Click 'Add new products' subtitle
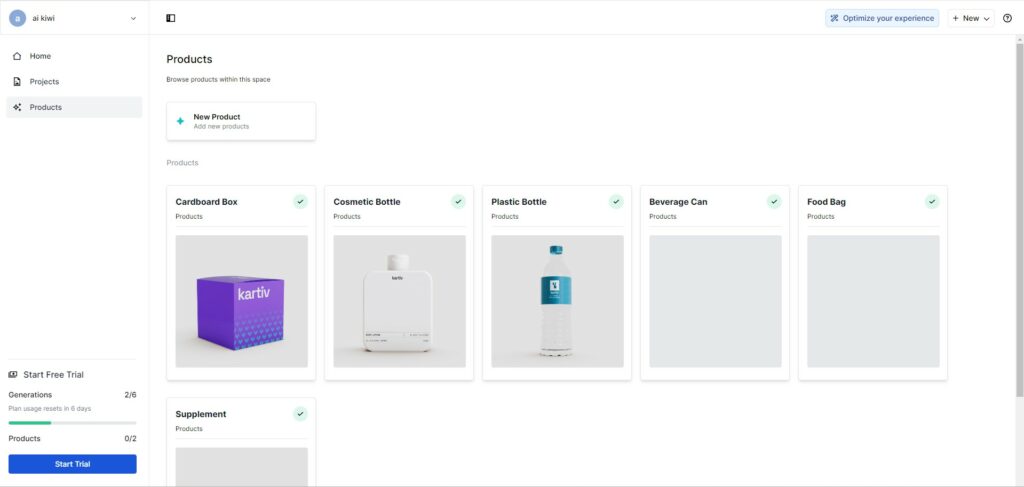The width and height of the screenshot is (1024, 487). 221,127
